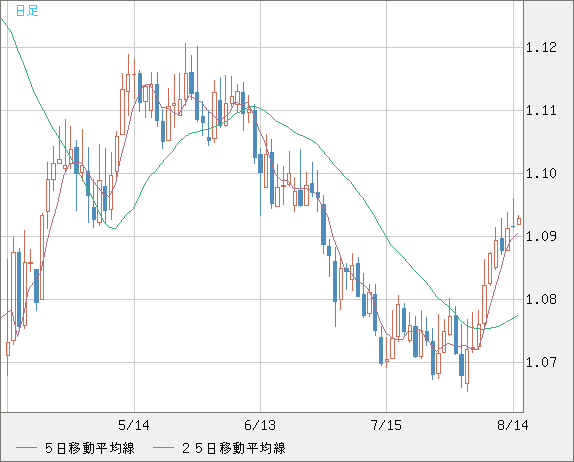Click the green 25-day average legend line

click(163, 448)
